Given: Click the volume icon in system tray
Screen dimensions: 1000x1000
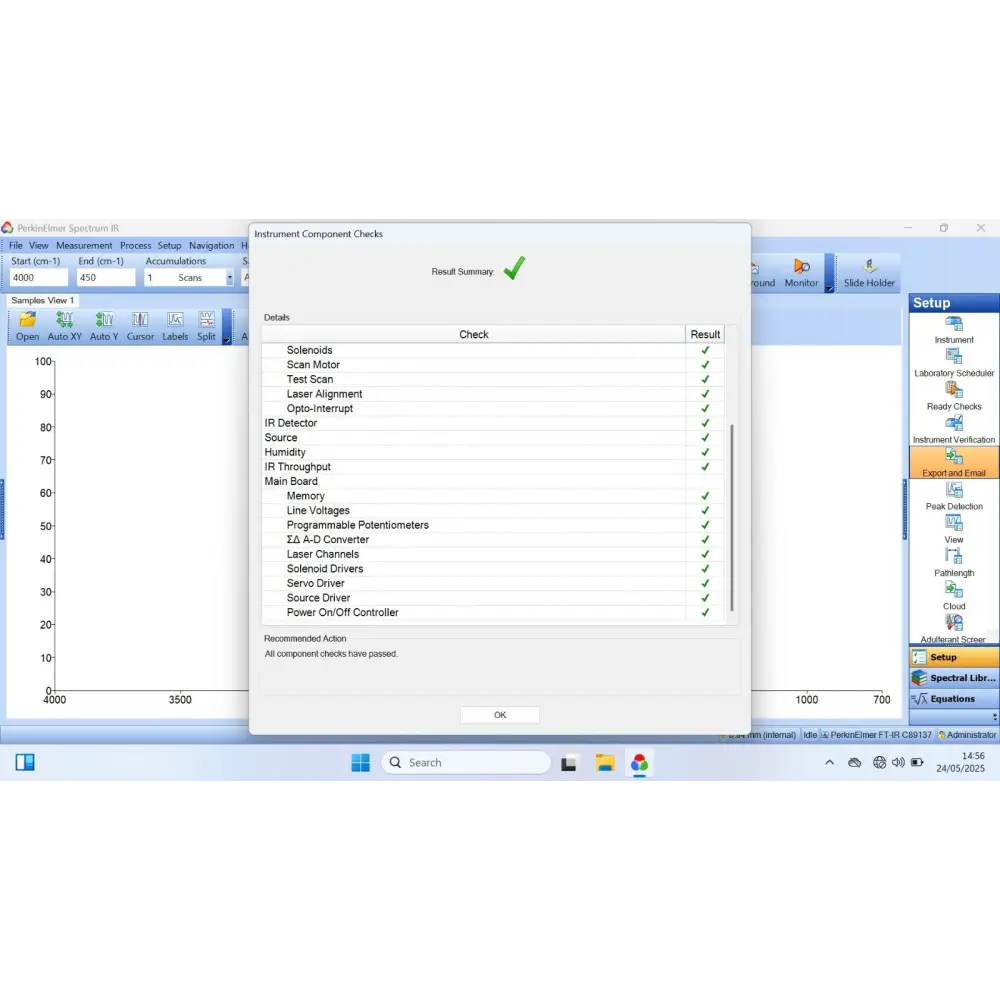Looking at the screenshot, I should (898, 762).
